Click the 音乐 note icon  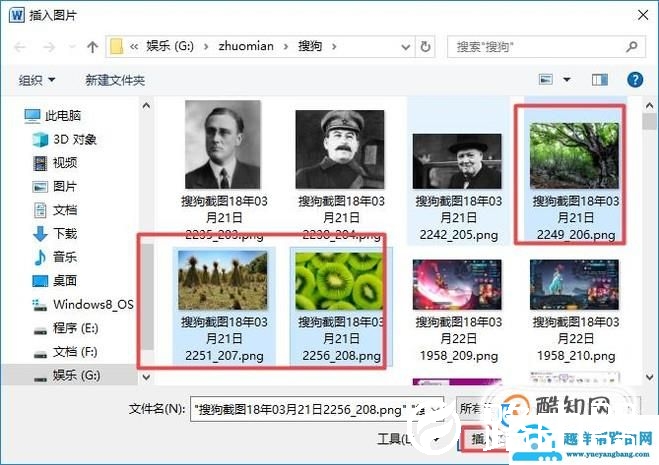[x=40, y=257]
